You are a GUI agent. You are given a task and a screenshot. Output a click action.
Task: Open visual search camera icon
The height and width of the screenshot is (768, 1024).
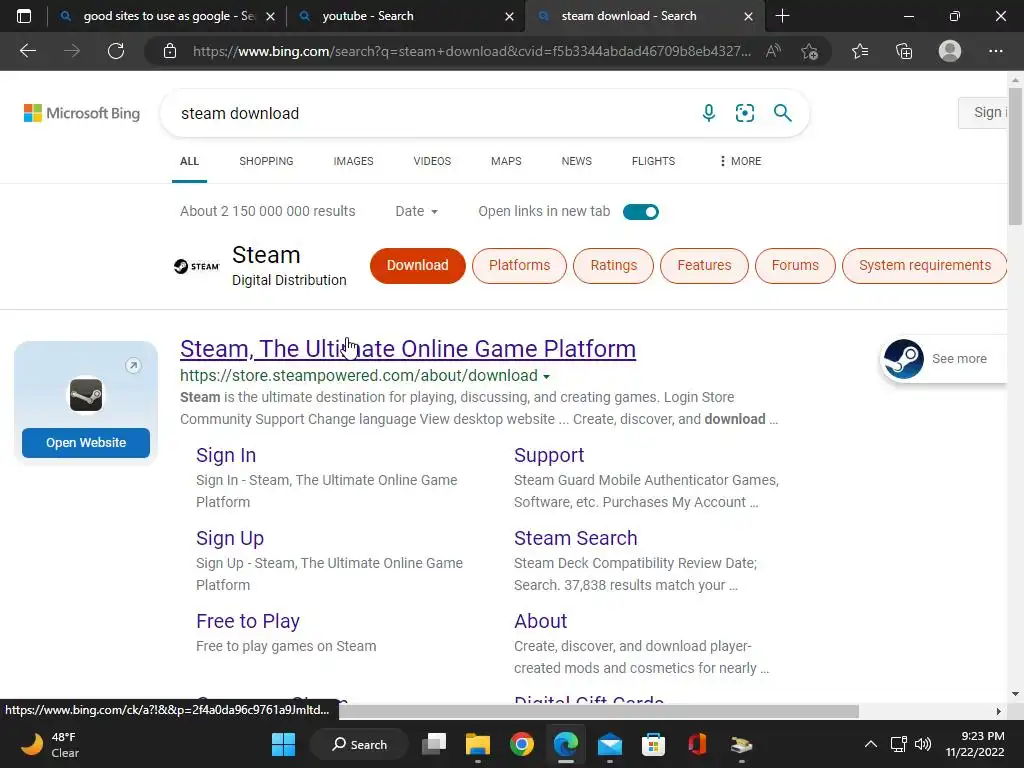[744, 113]
